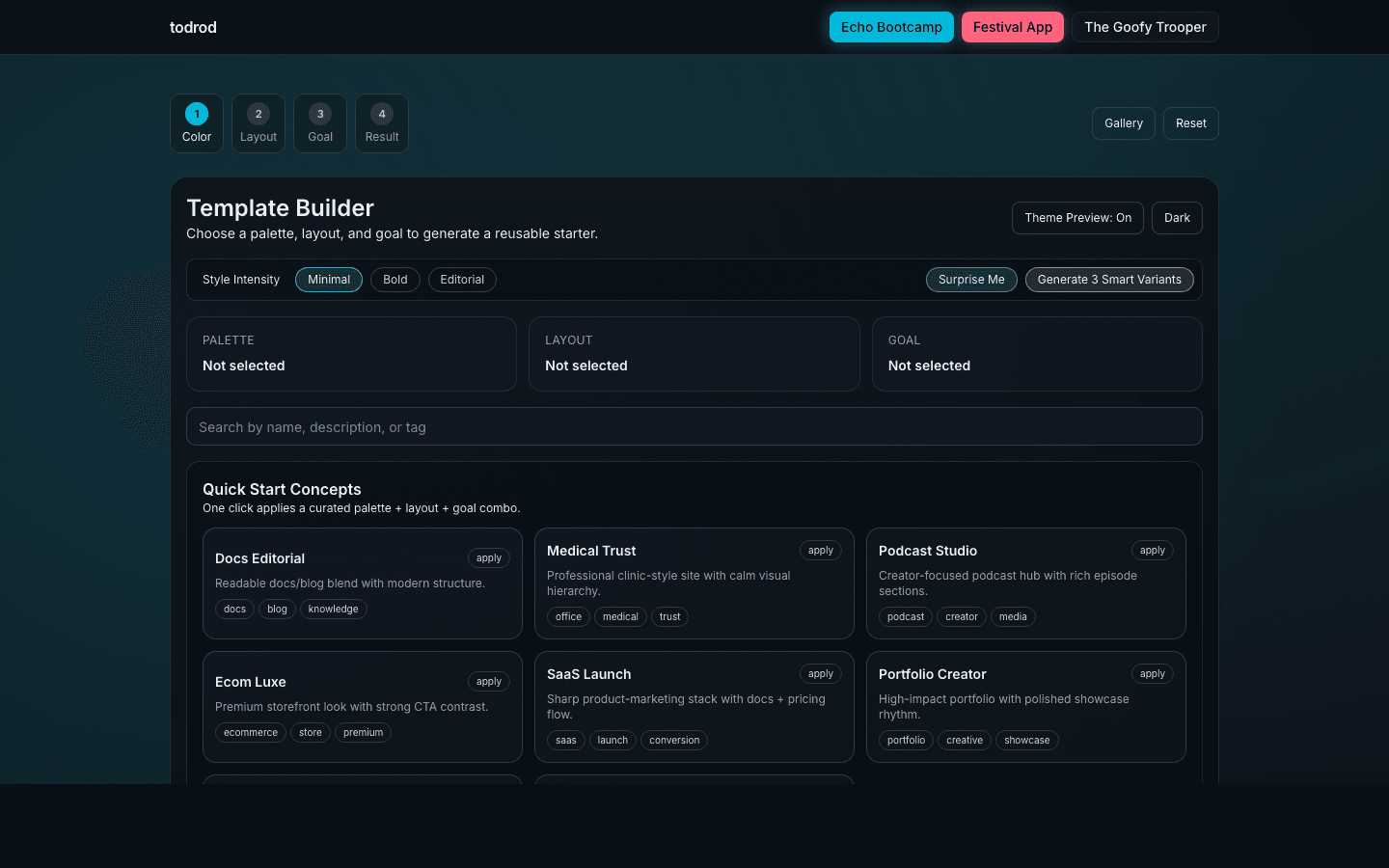Click the Template Builder heading

click(x=280, y=208)
